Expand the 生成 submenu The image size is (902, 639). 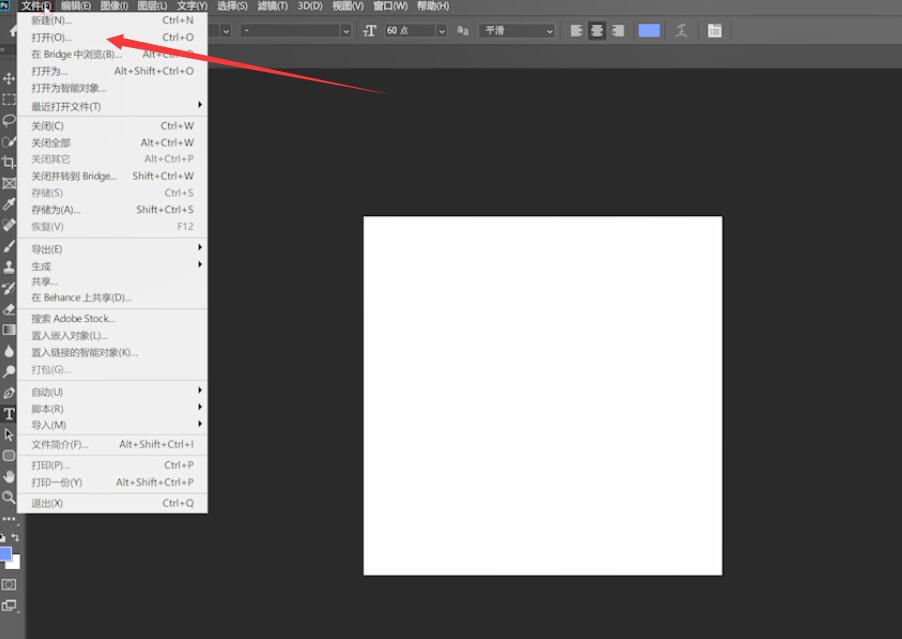click(x=112, y=266)
